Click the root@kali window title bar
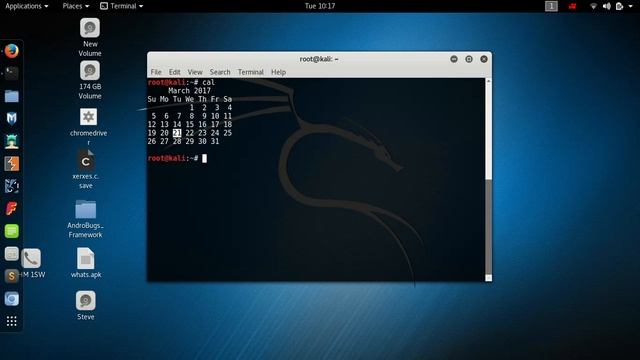This screenshot has width=640, height=360. coord(319,59)
